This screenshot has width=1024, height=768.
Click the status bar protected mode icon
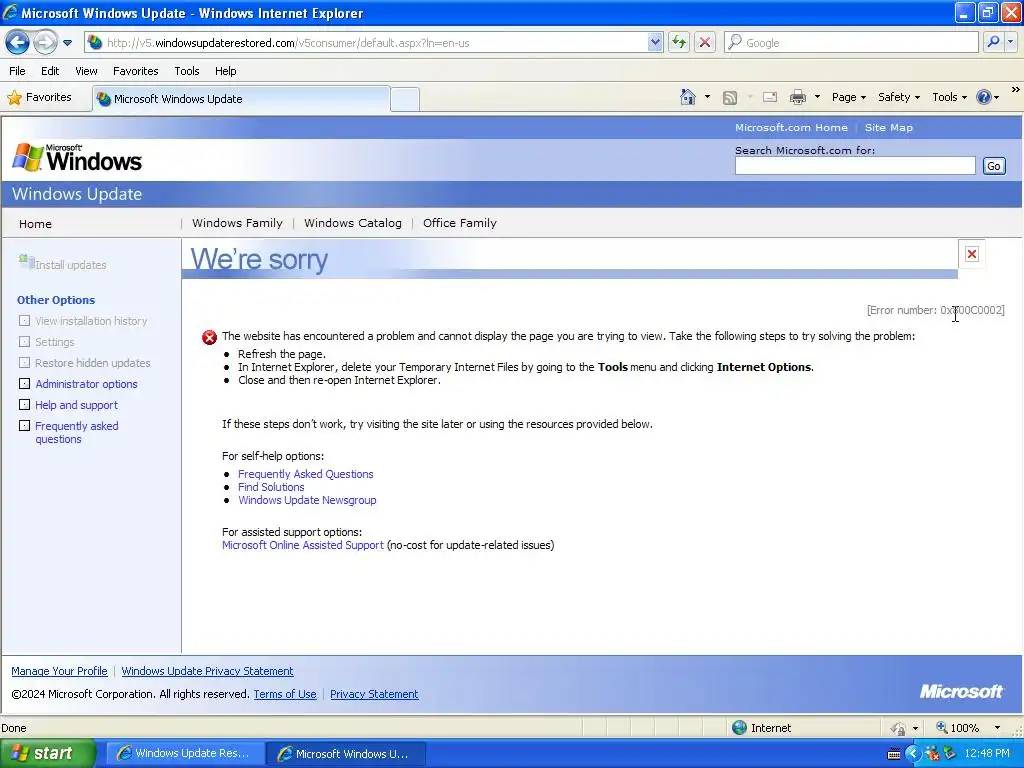click(899, 728)
